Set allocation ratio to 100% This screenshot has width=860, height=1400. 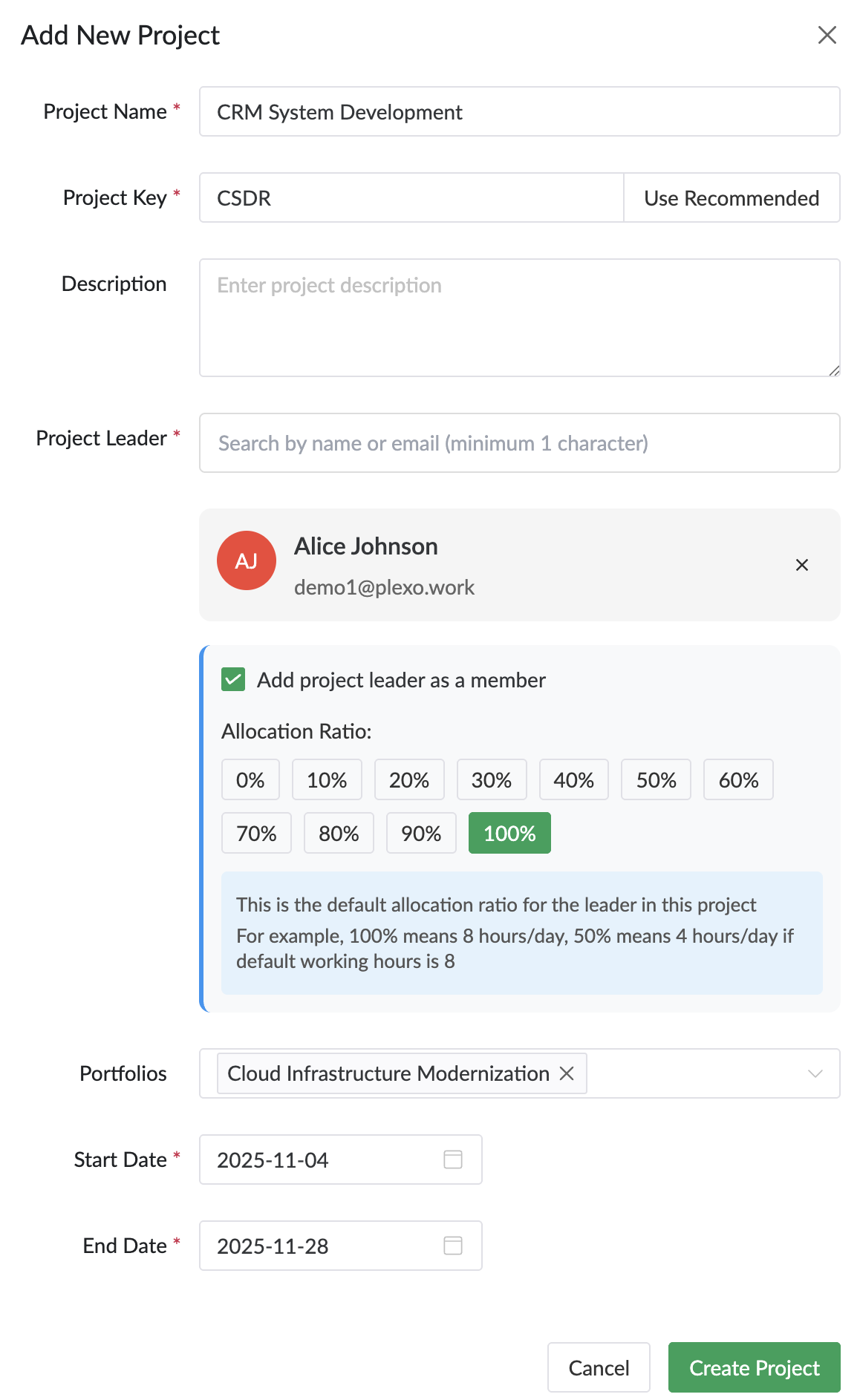(509, 833)
